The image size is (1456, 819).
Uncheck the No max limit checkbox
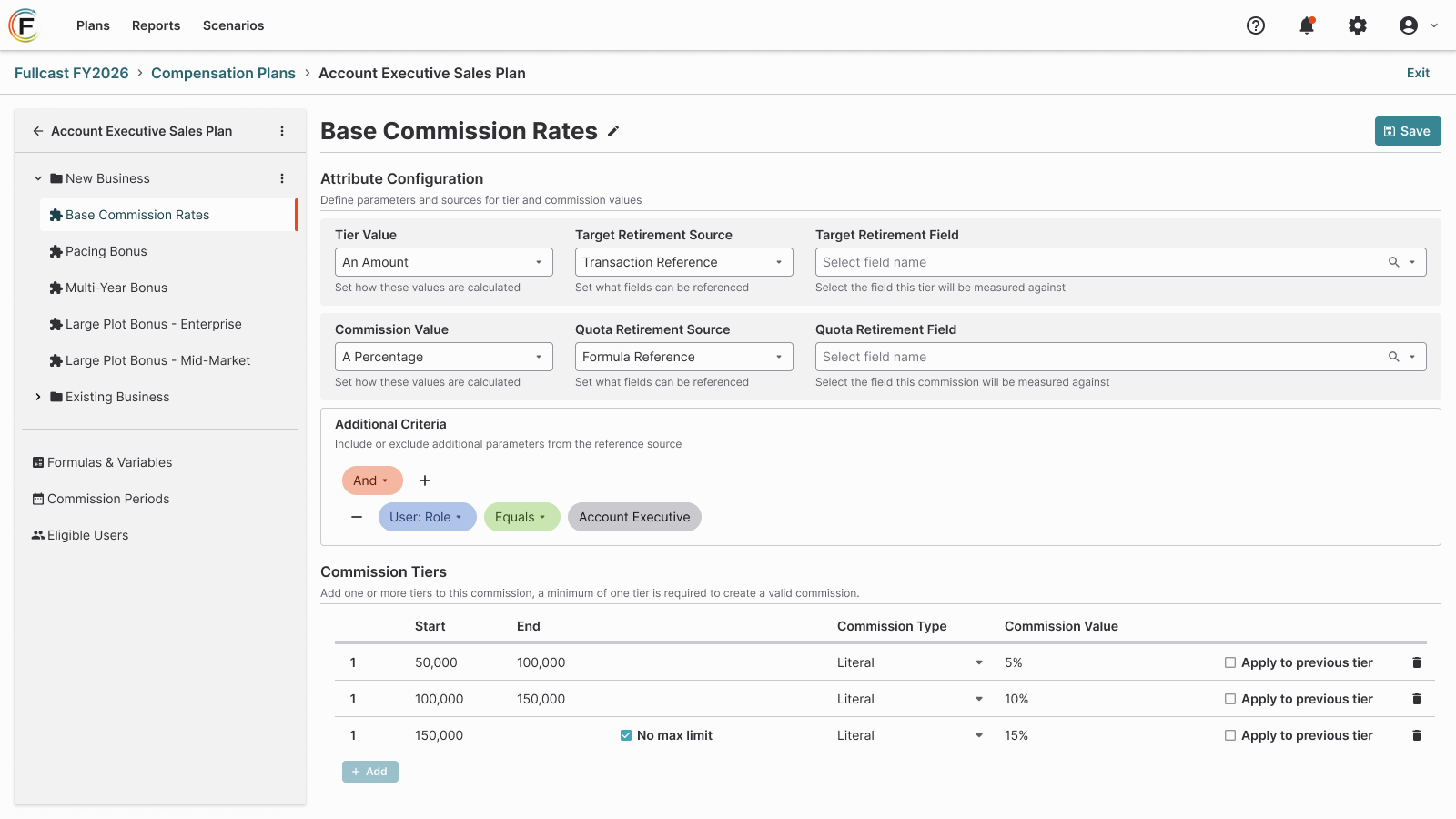pos(626,735)
